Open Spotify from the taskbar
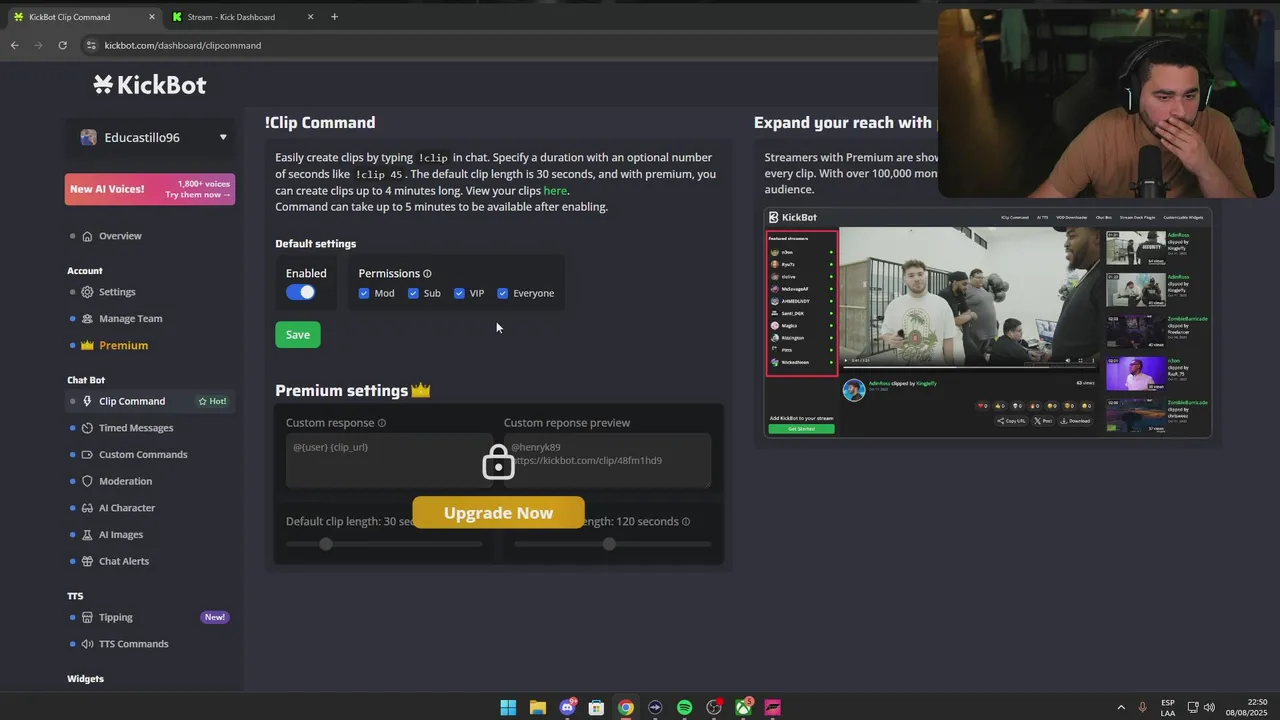Viewport: 1280px width, 720px height. pyautogui.click(x=684, y=707)
